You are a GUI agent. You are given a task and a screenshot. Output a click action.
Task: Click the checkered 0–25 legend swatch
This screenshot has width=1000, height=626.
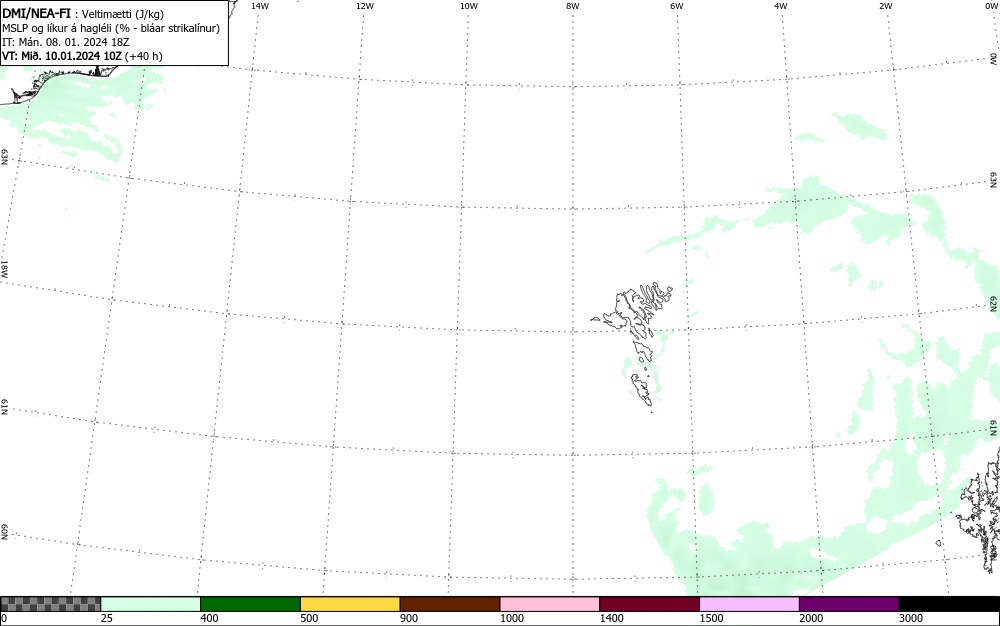click(50, 604)
